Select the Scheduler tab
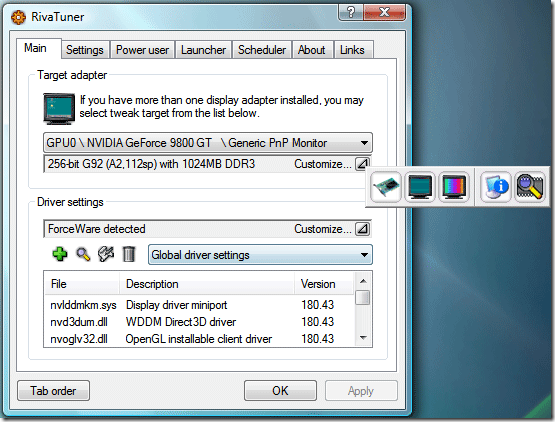Viewport: 555px width, 422px height. pyautogui.click(x=262, y=50)
